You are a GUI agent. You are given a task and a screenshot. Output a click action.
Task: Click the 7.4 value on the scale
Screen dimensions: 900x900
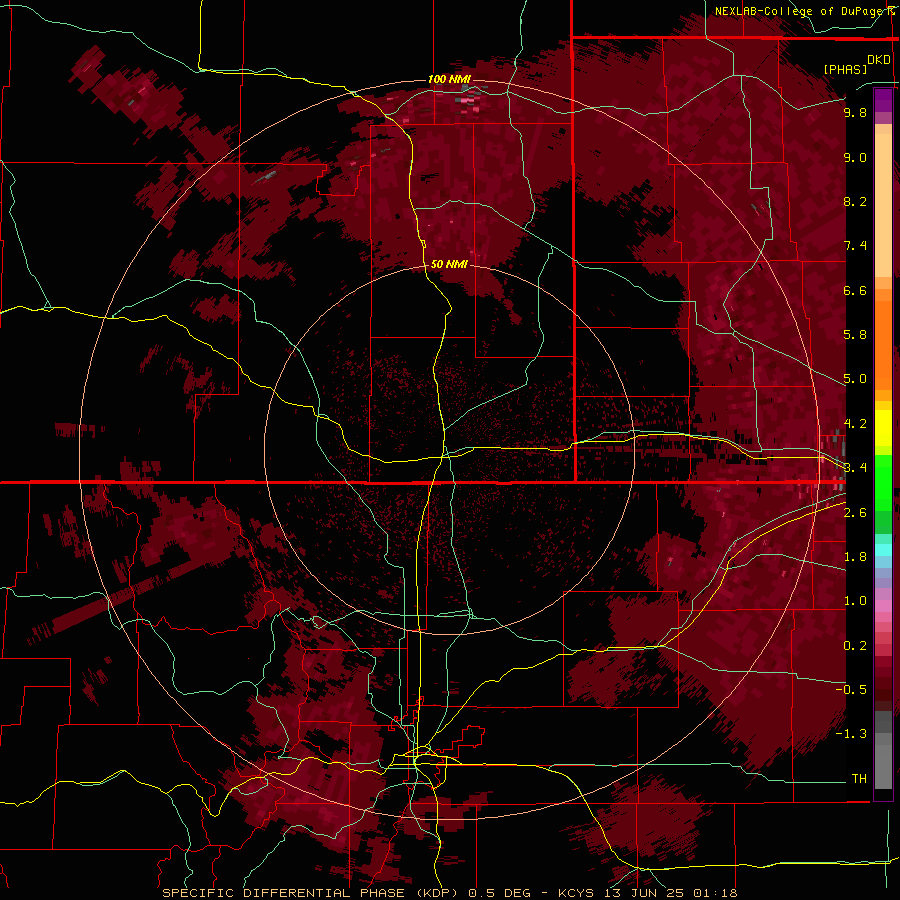(855, 246)
